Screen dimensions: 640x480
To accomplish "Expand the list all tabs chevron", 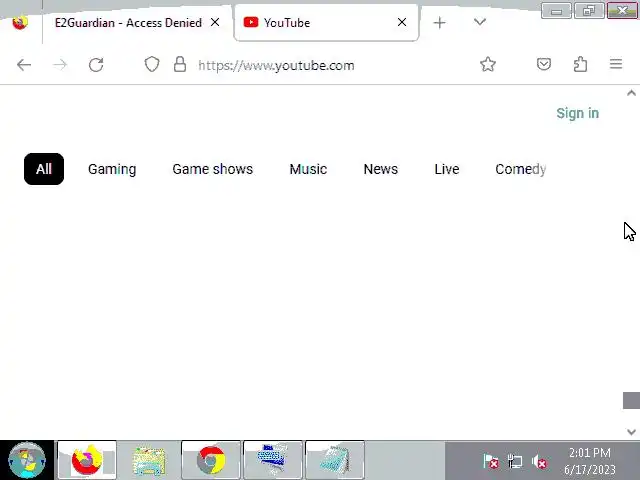I will pyautogui.click(x=480, y=22).
